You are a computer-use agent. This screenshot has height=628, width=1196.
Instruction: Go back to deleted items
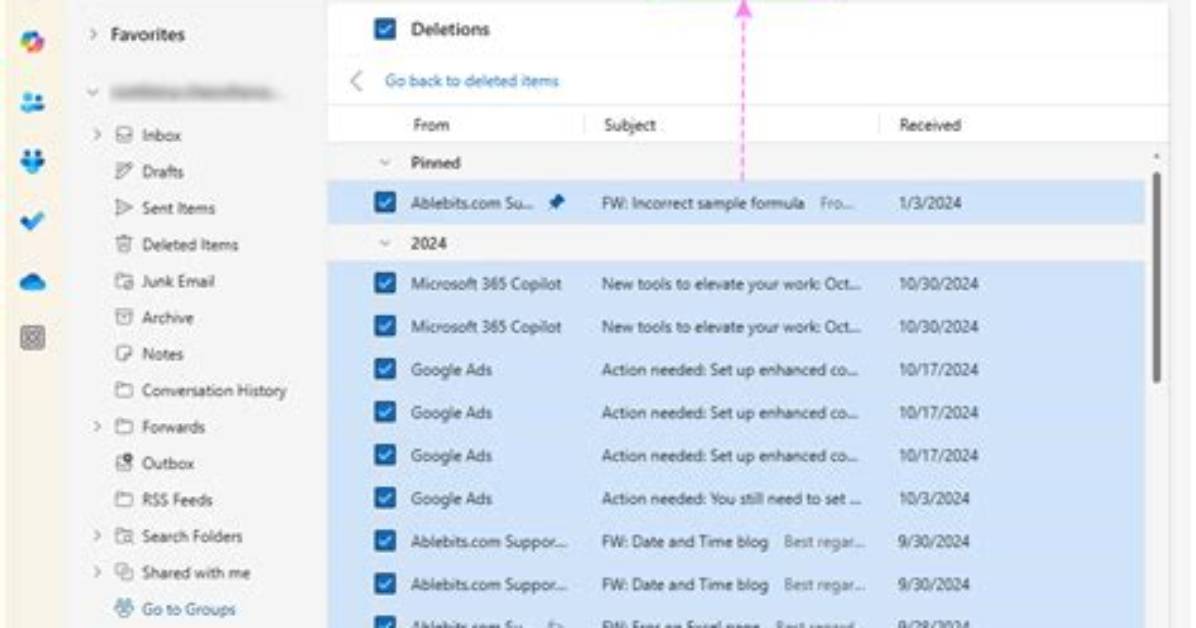pyautogui.click(x=471, y=81)
